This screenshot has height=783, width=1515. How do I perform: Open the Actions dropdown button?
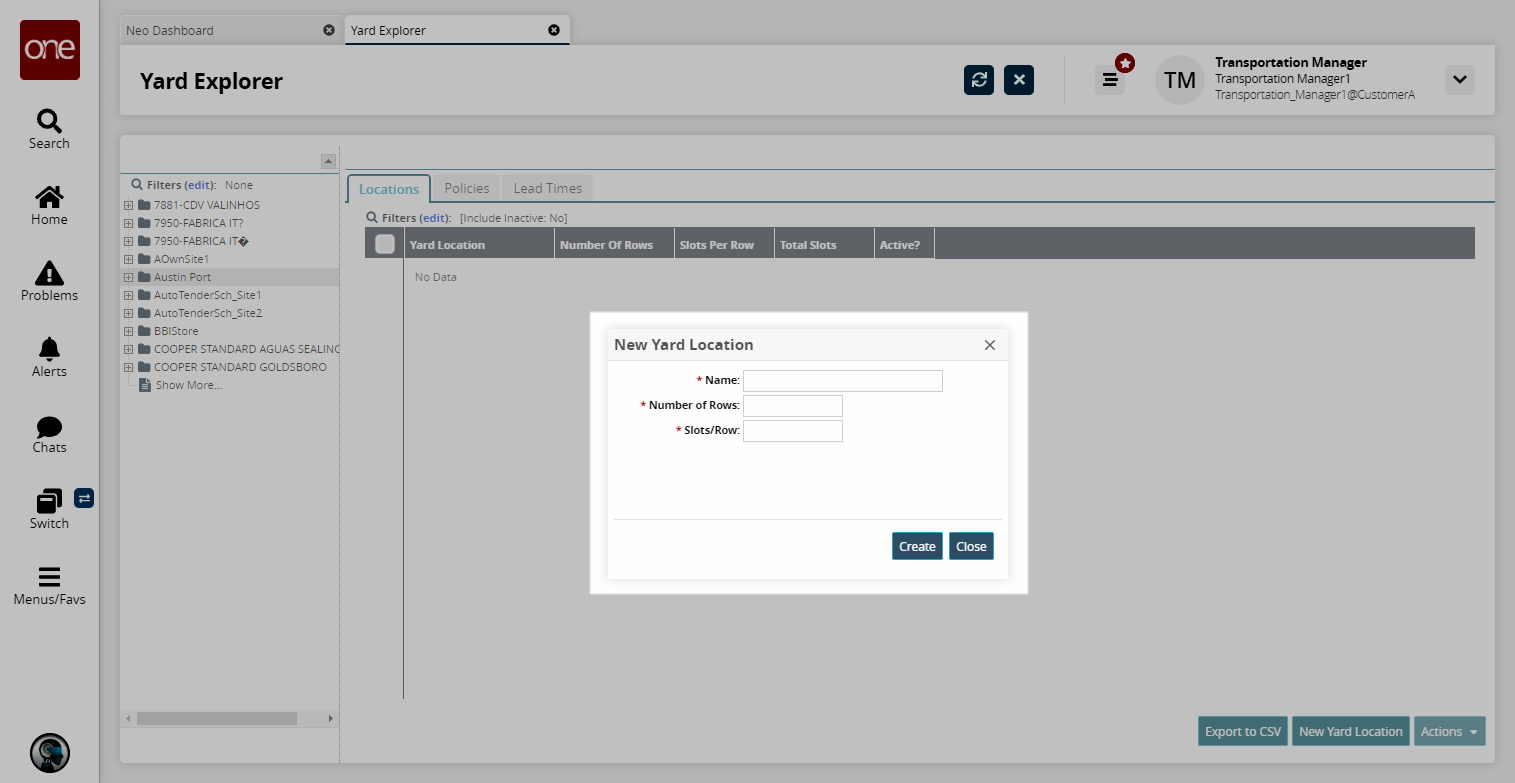pos(1449,732)
